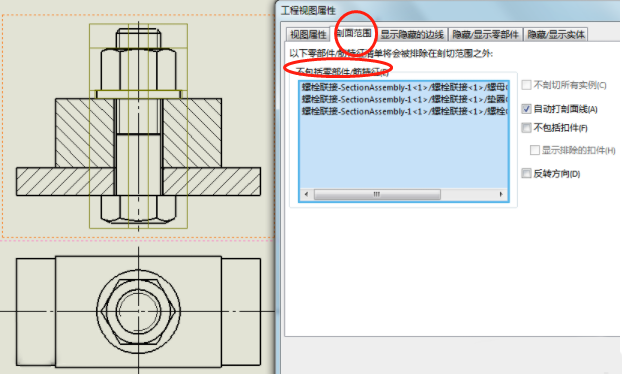Select the third list row ending in 螺栓
This screenshot has height=374, width=622.
[404, 111]
